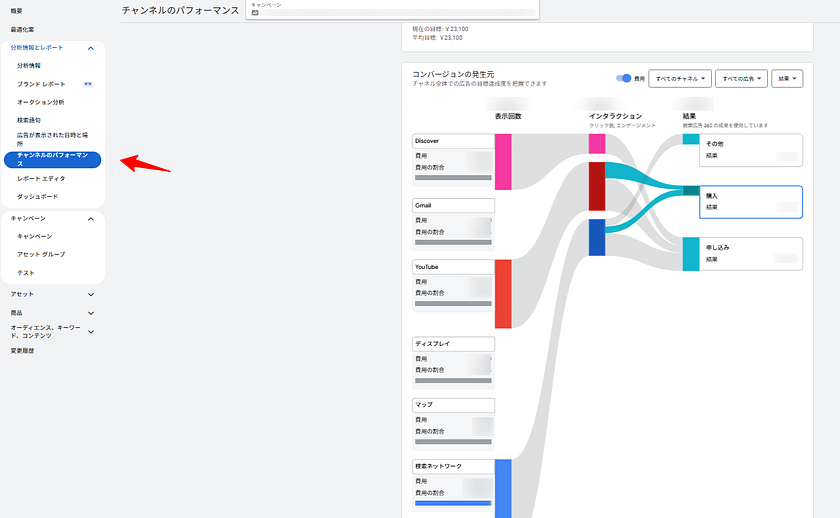Click the campaign selector icon at top
The image size is (840, 518).
255,13
